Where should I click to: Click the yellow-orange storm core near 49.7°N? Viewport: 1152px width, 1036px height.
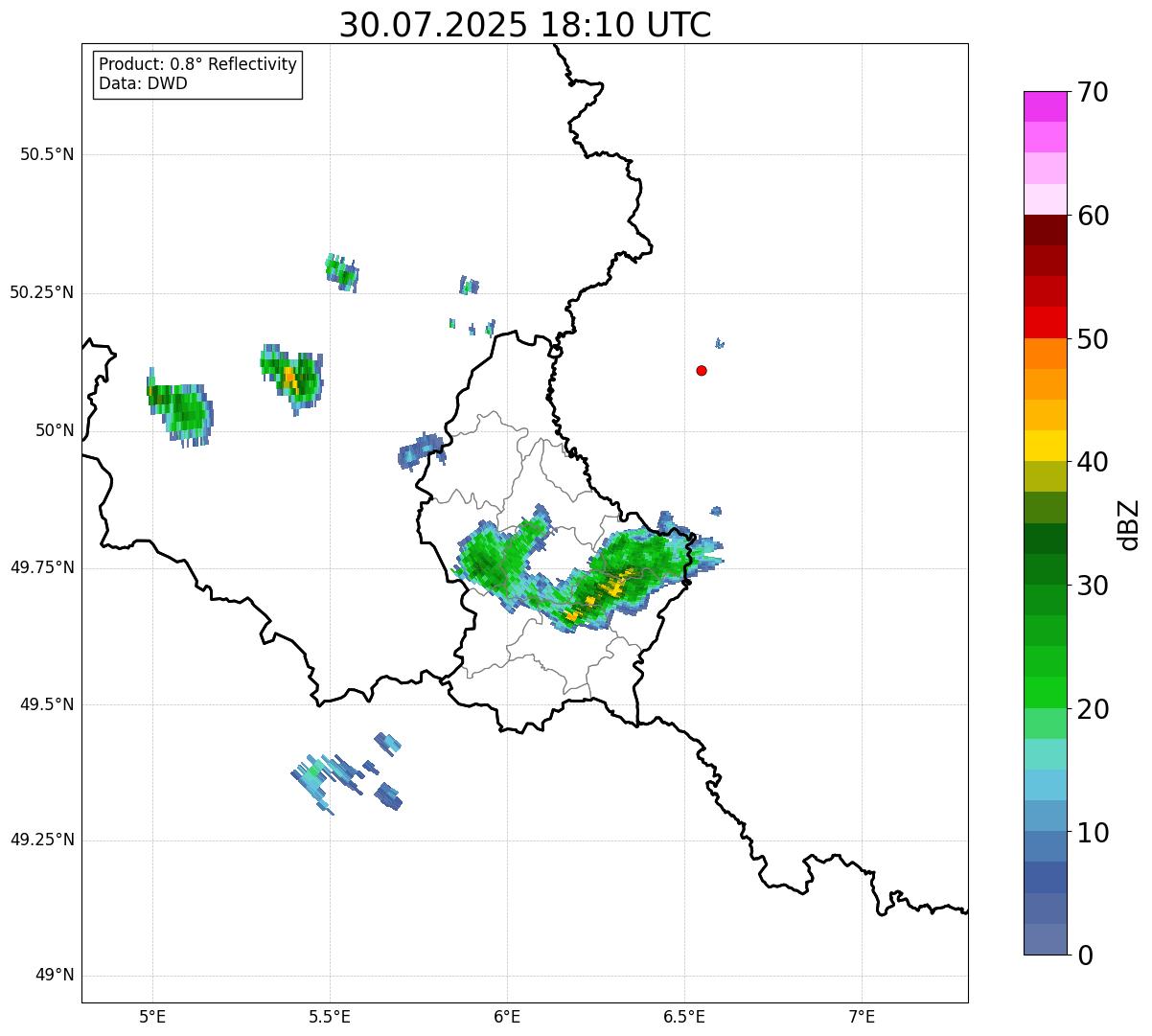[x=600, y=594]
